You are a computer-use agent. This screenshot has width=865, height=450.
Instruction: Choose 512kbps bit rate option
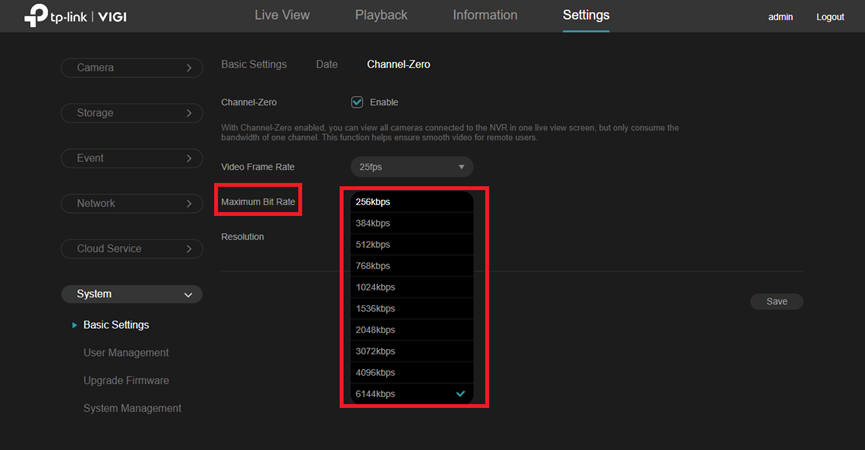point(412,244)
